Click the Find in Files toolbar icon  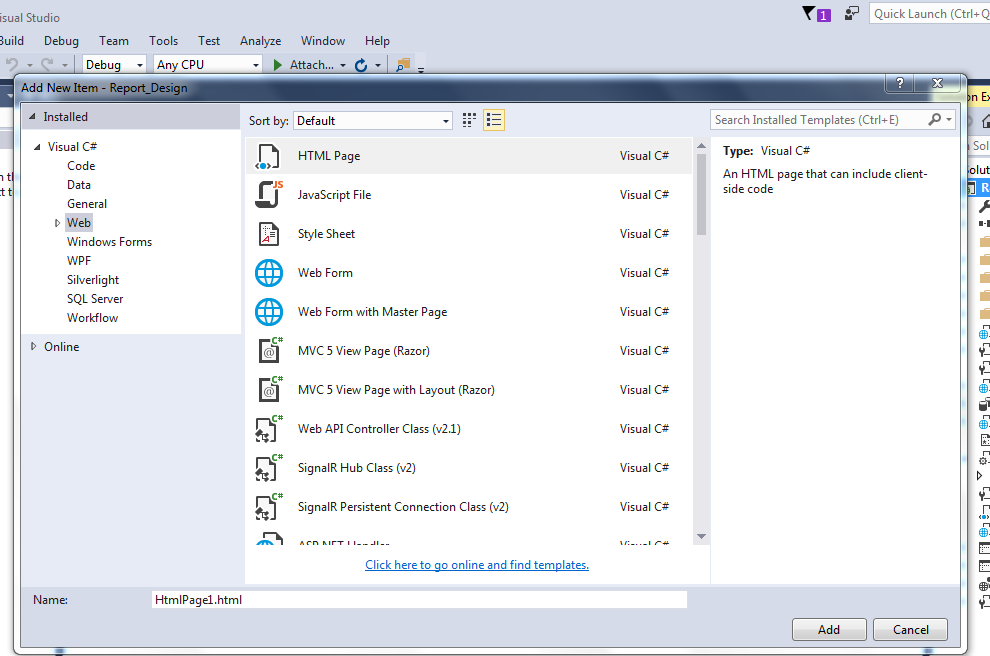[x=403, y=64]
